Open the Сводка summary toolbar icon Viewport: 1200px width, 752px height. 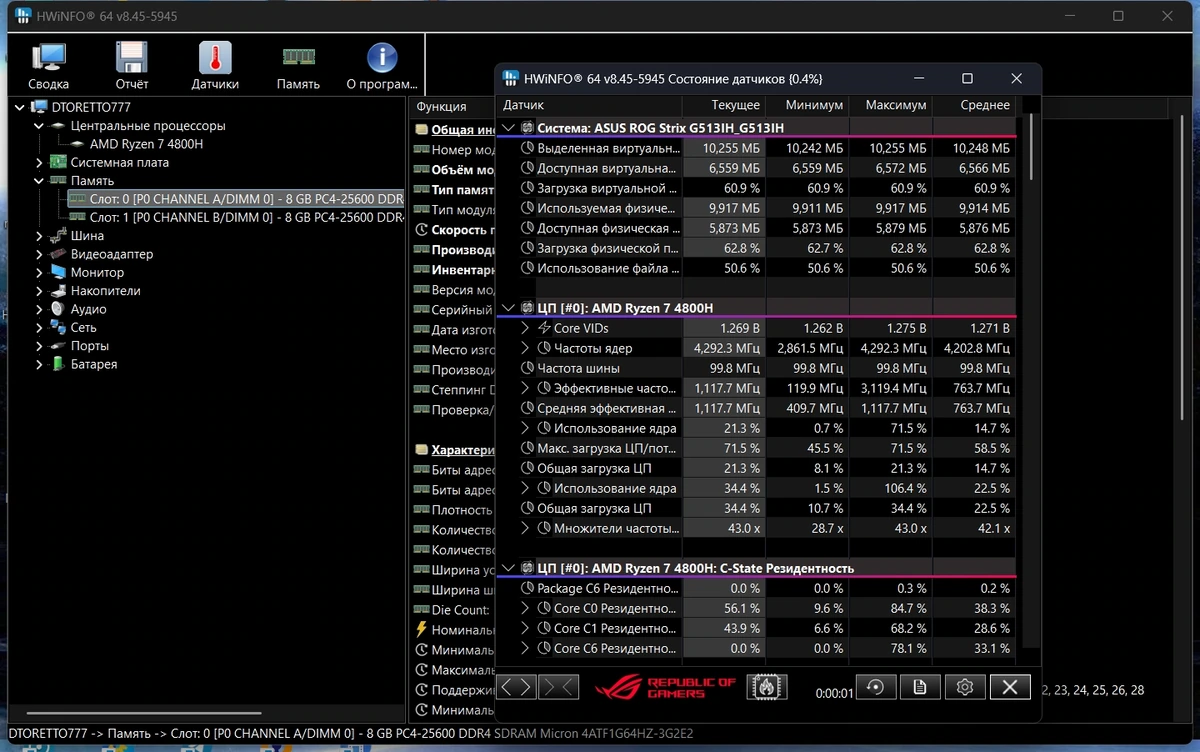(x=48, y=66)
